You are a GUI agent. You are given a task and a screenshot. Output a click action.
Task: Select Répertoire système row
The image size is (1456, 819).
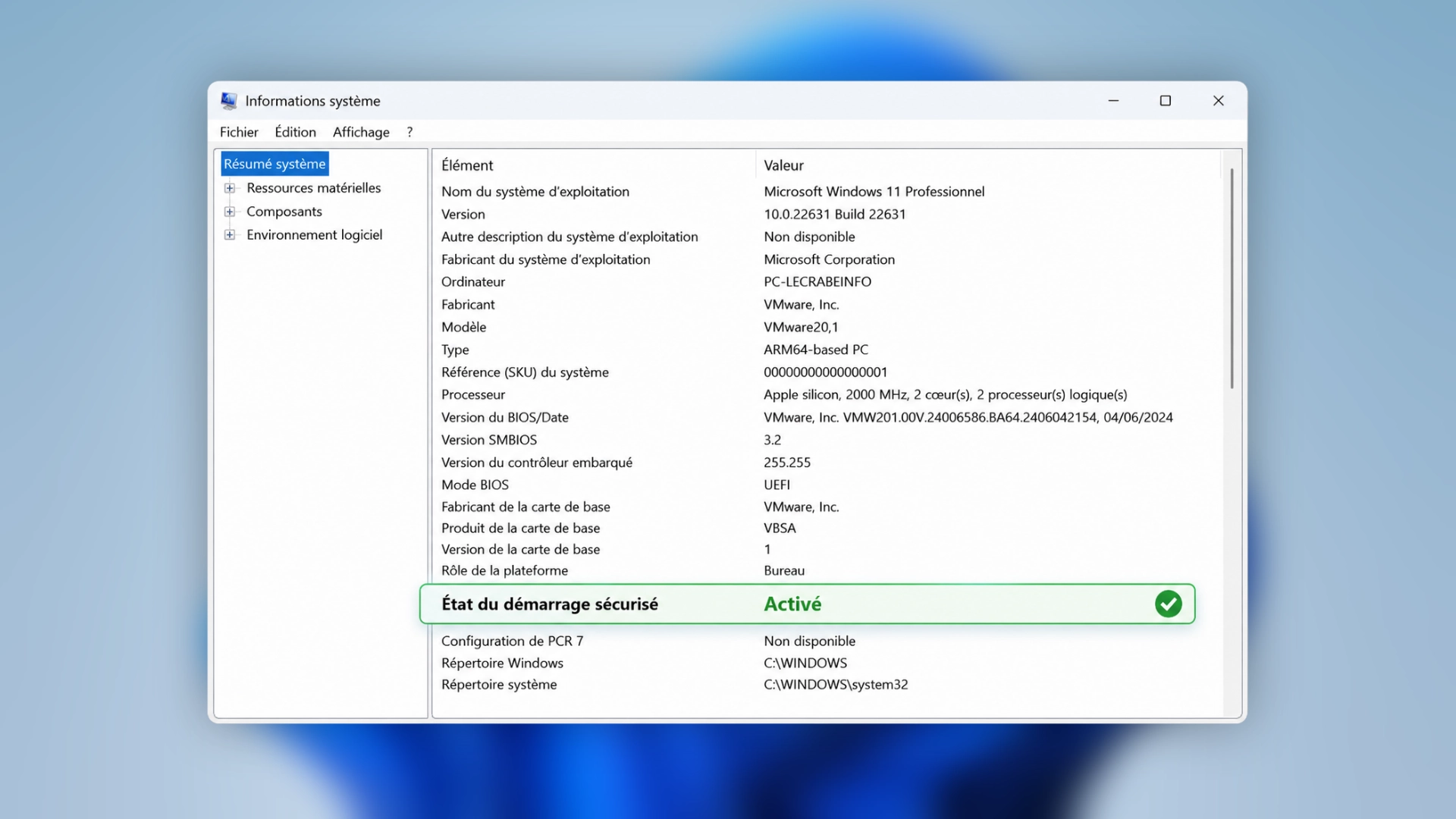click(499, 685)
